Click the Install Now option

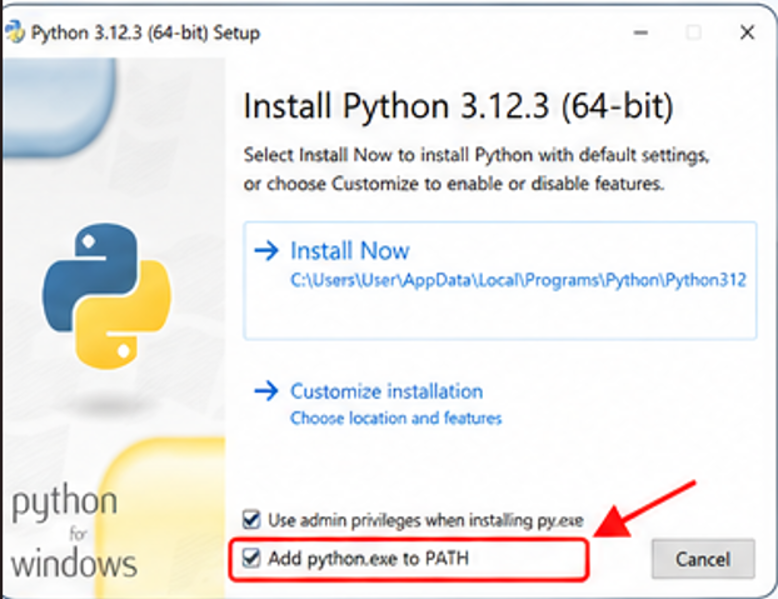click(500, 281)
